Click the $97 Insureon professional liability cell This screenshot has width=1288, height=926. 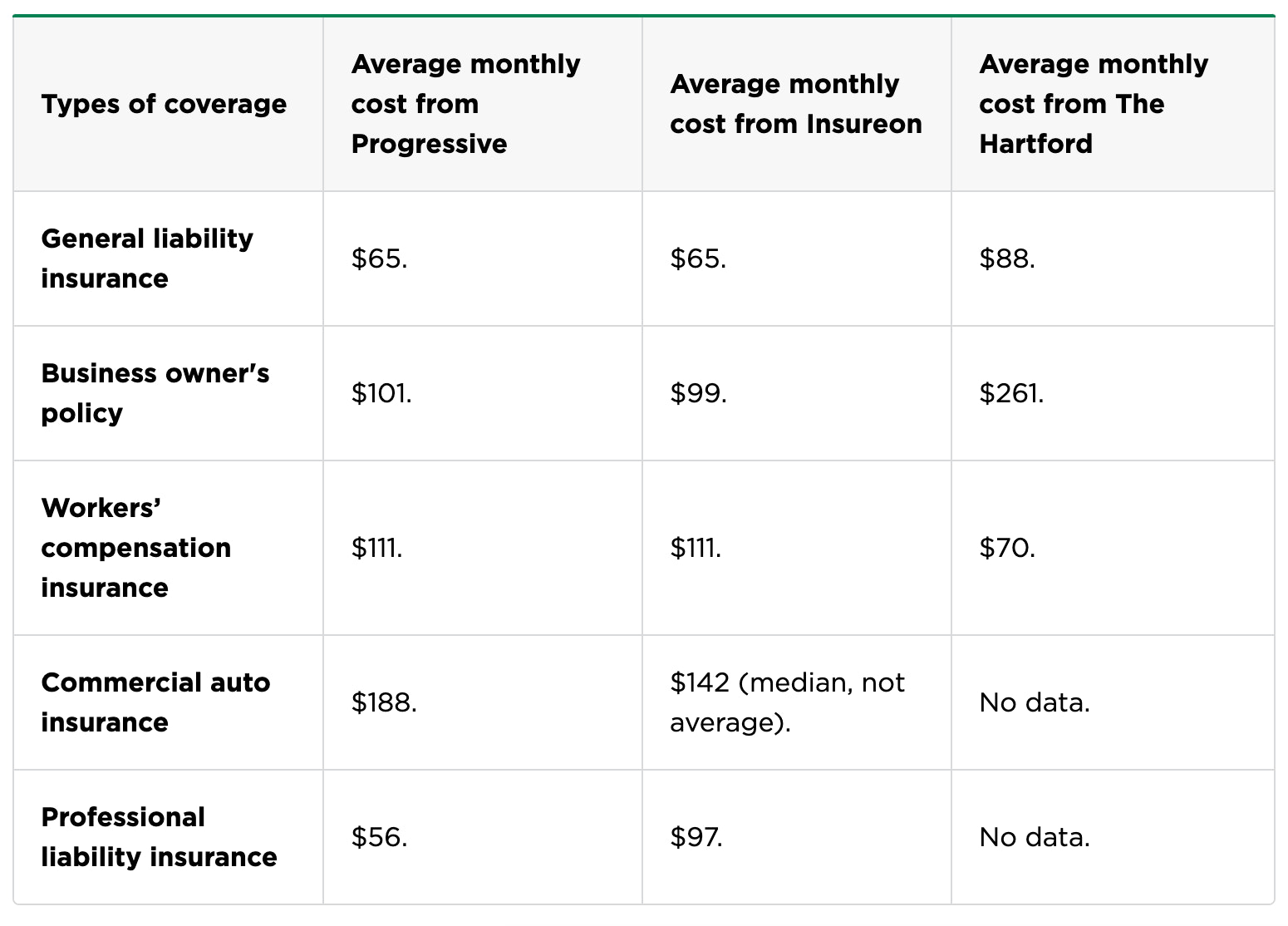(x=696, y=837)
